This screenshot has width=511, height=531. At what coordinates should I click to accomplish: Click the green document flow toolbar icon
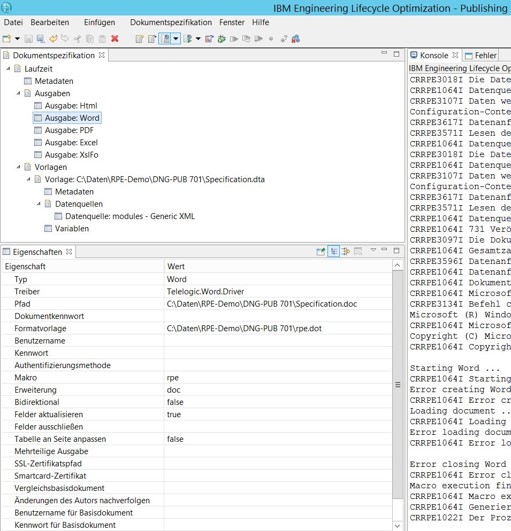point(188,39)
